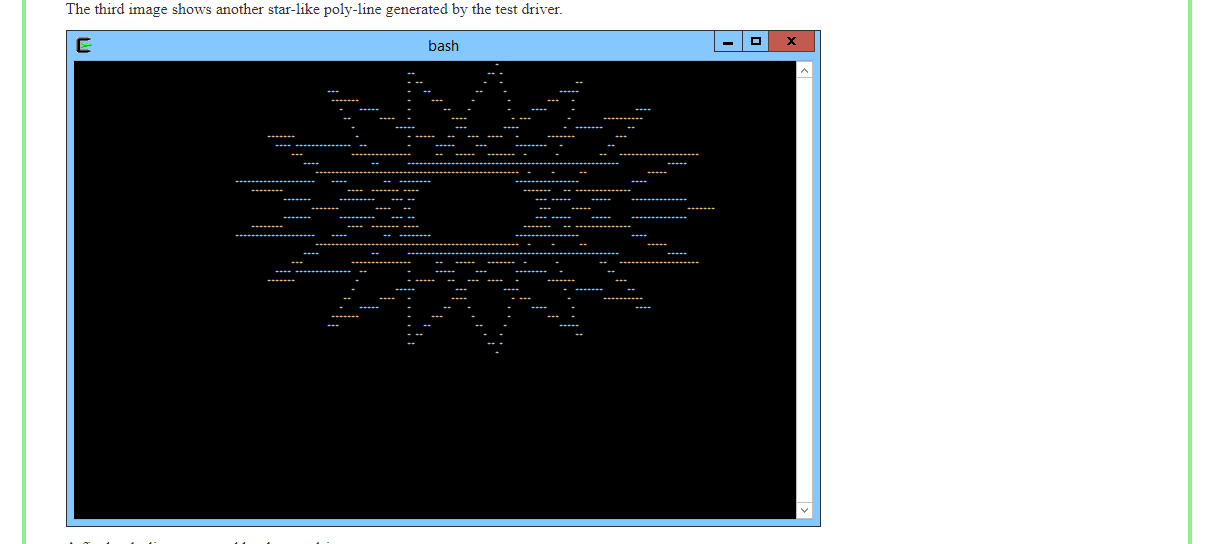Click the bash title bar text
This screenshot has height=544, width=1207.
[x=443, y=46]
